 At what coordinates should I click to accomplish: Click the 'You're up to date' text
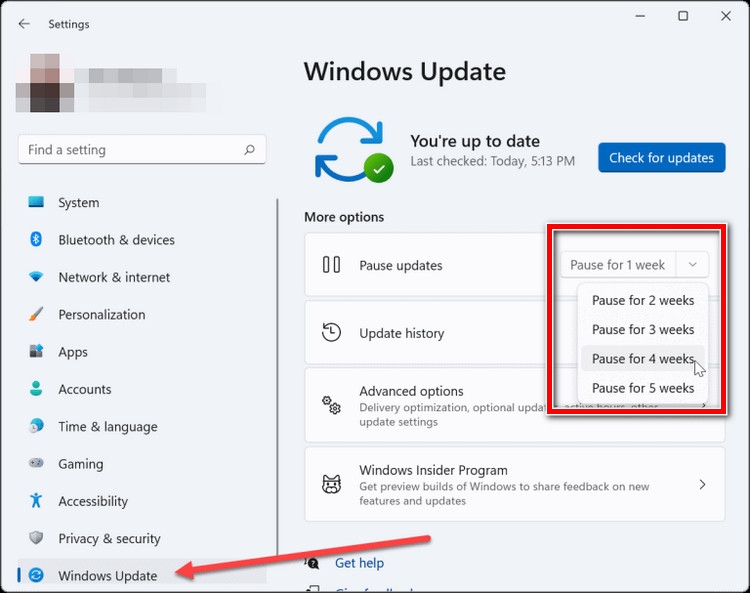pyautogui.click(x=475, y=141)
